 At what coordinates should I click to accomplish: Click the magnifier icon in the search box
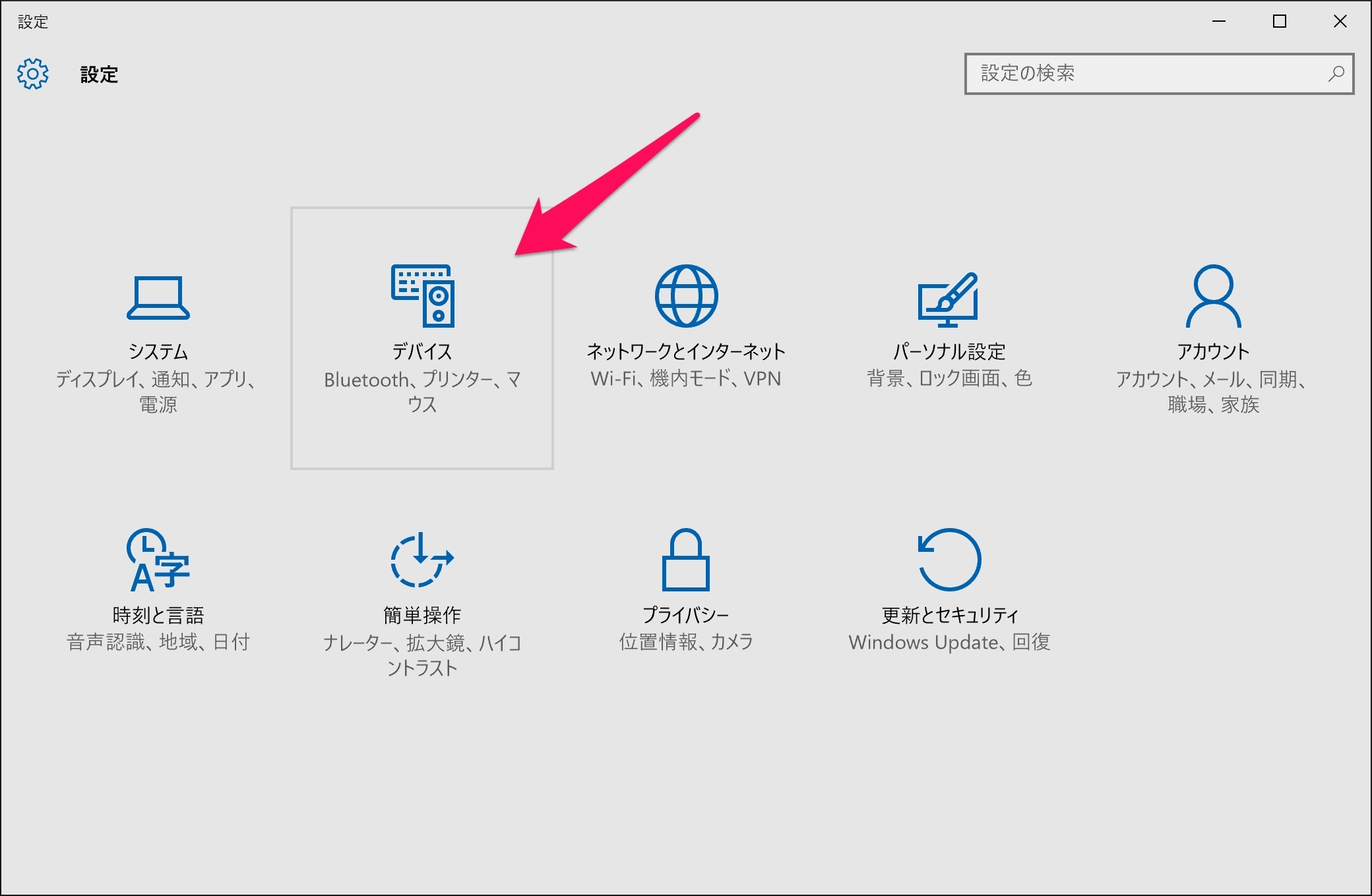(1336, 74)
